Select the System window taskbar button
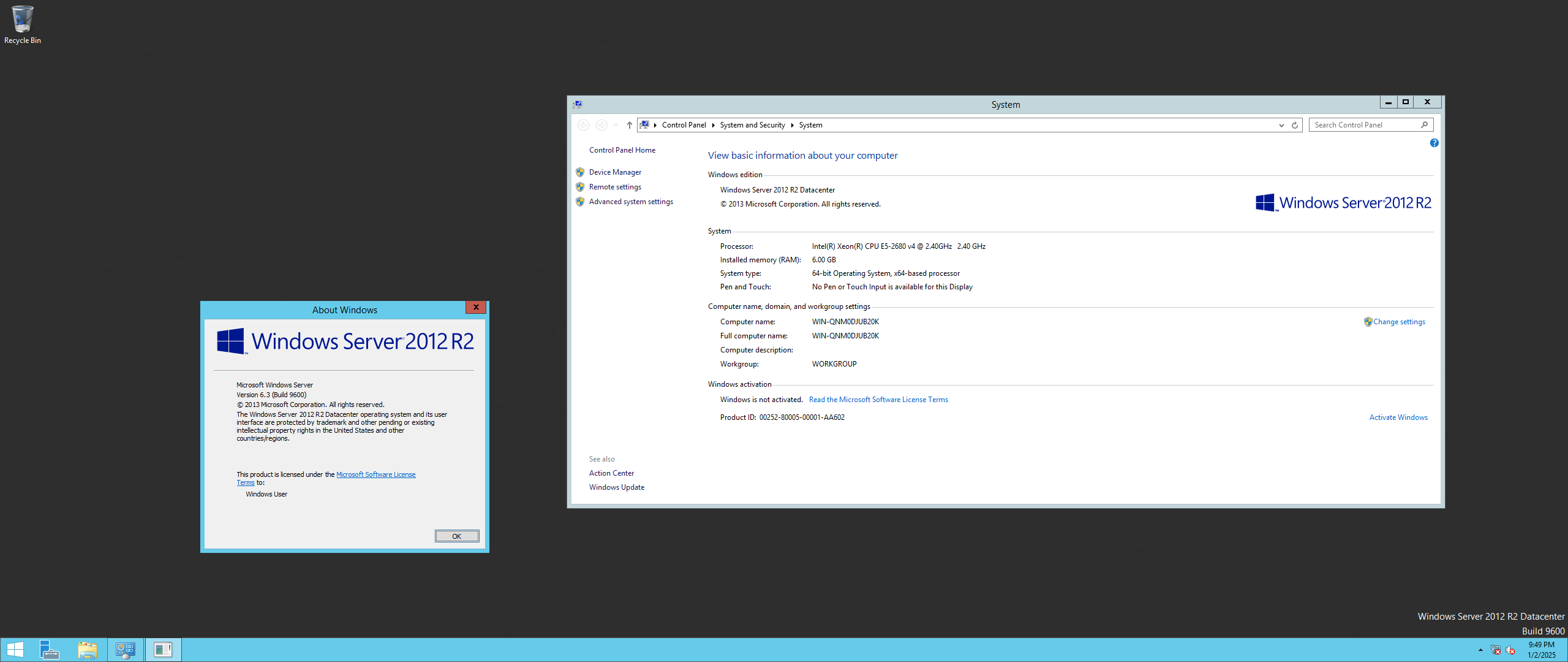 click(126, 650)
